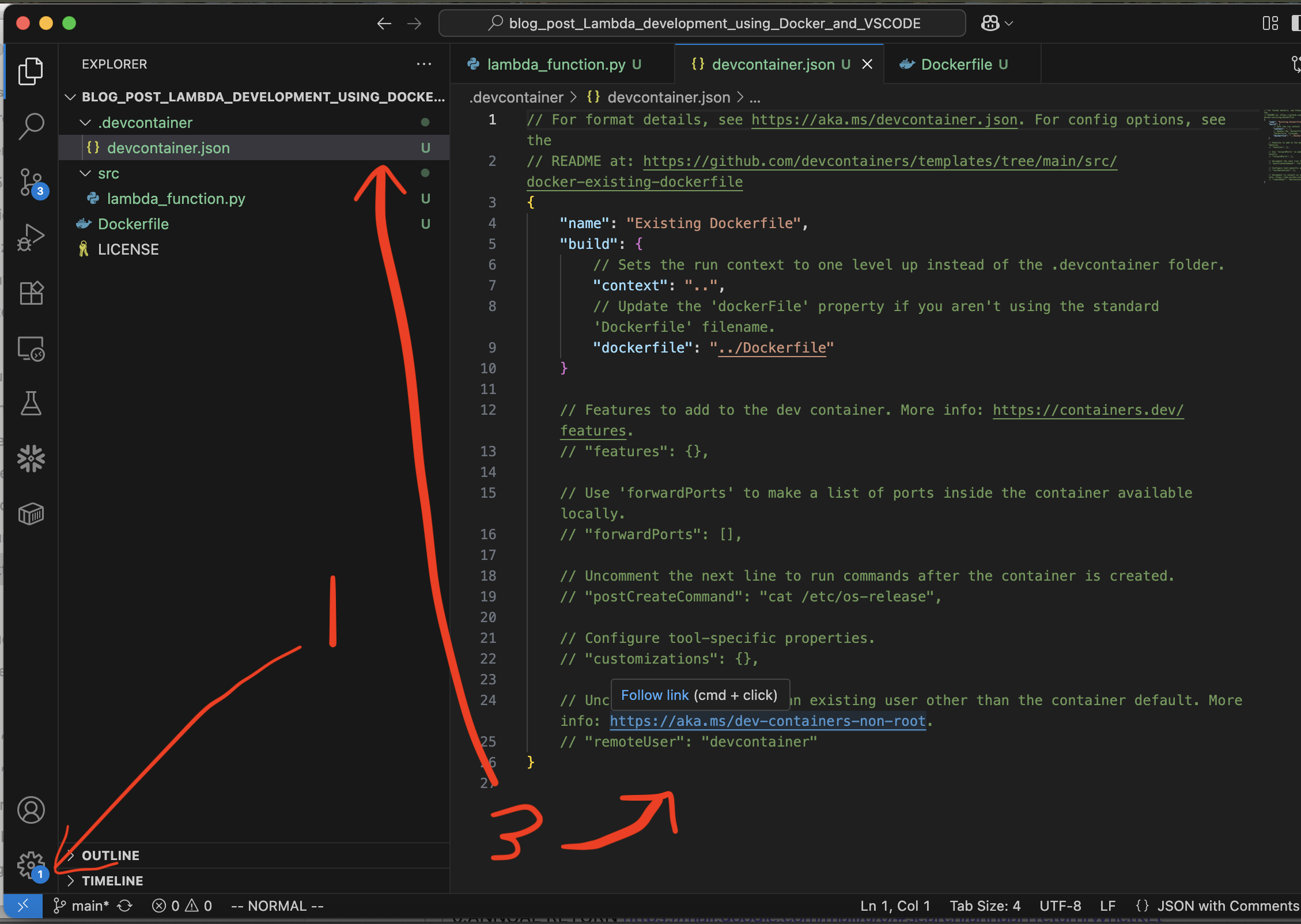The width and height of the screenshot is (1301, 924).
Task: Switch to the Dockerfile tab
Action: click(962, 65)
